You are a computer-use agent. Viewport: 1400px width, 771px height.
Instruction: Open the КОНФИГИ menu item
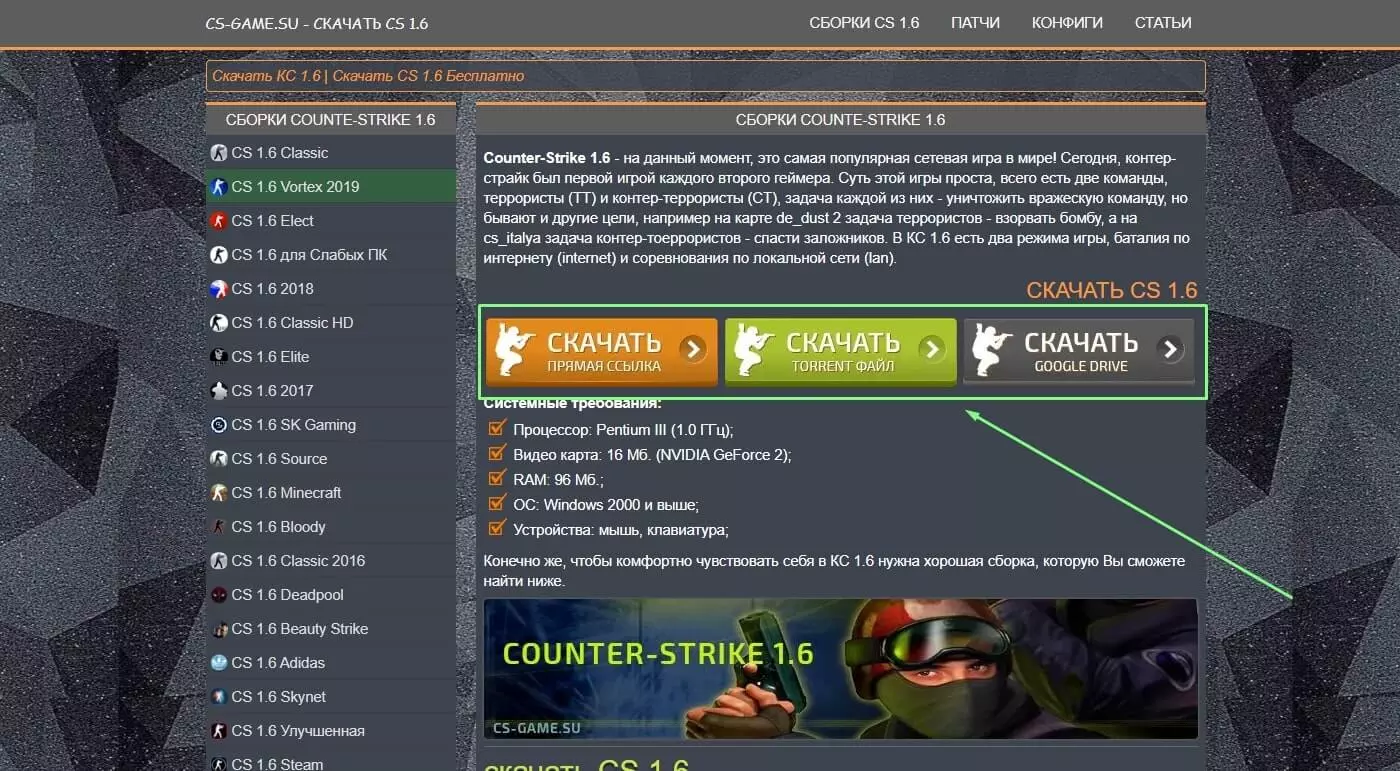[1067, 22]
